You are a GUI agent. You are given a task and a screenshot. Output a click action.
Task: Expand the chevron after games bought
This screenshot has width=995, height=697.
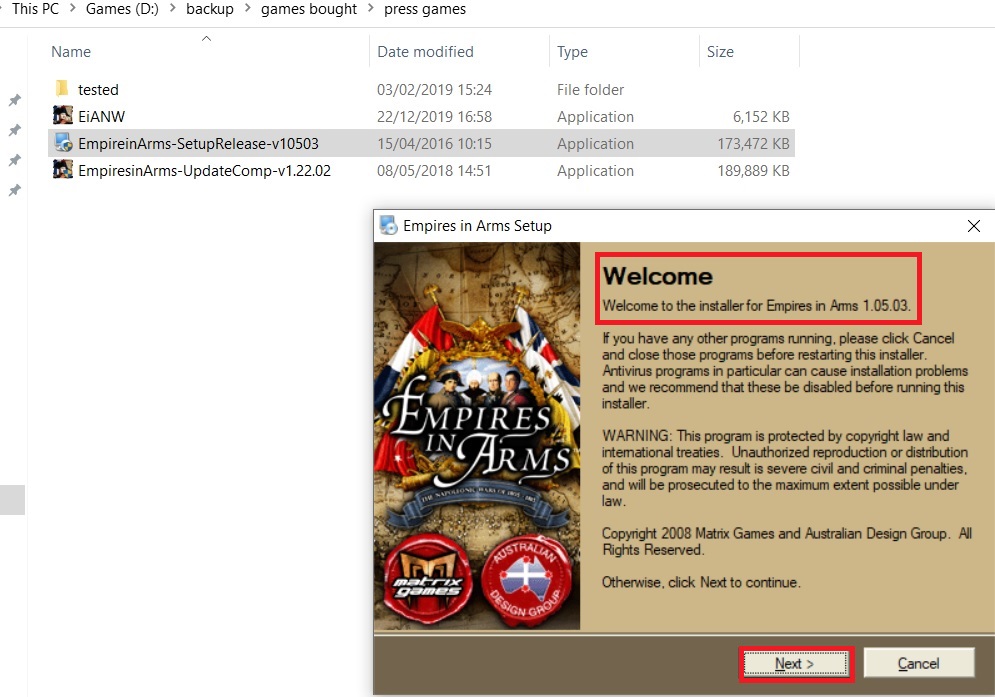(x=371, y=9)
